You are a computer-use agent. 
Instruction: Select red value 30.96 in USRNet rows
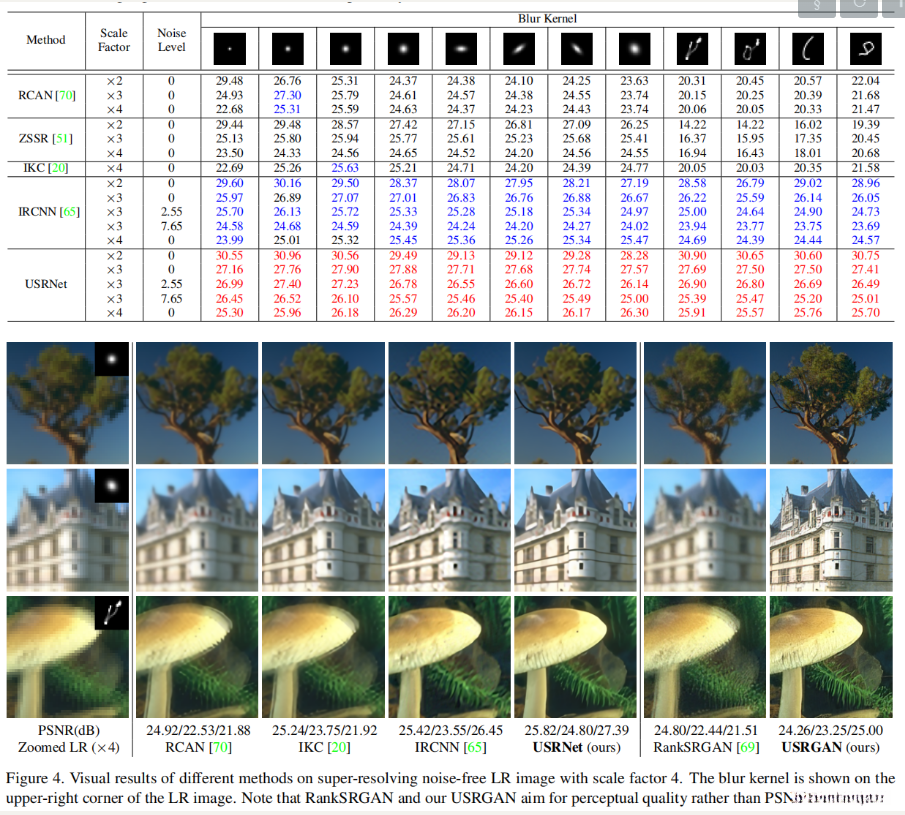(287, 255)
